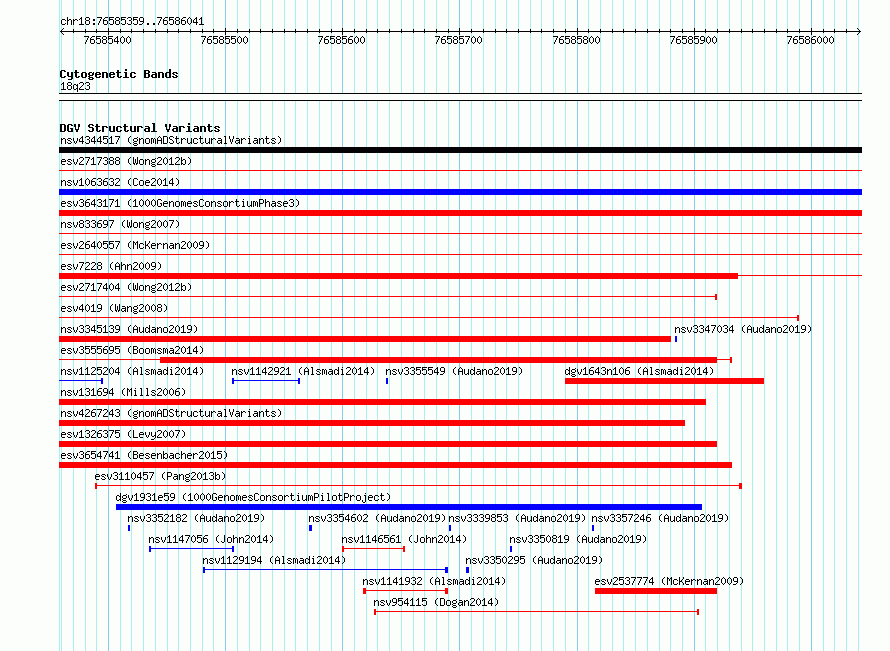Select the blue nsv1147056 variant bar
Viewport: 890px width, 651px height.
192,549
